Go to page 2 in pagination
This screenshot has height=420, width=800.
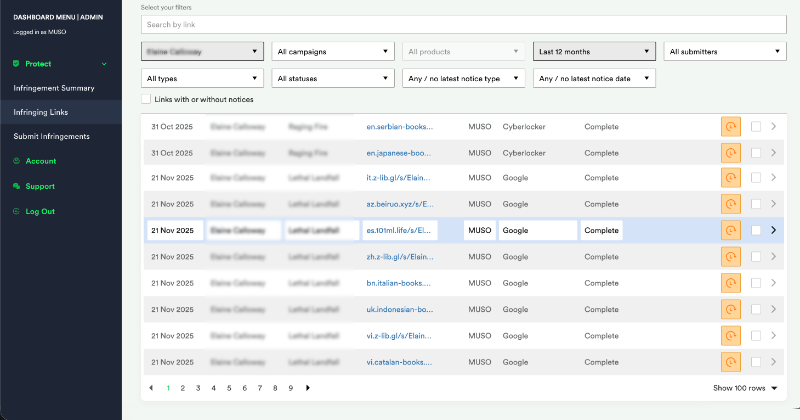pyautogui.click(x=183, y=388)
